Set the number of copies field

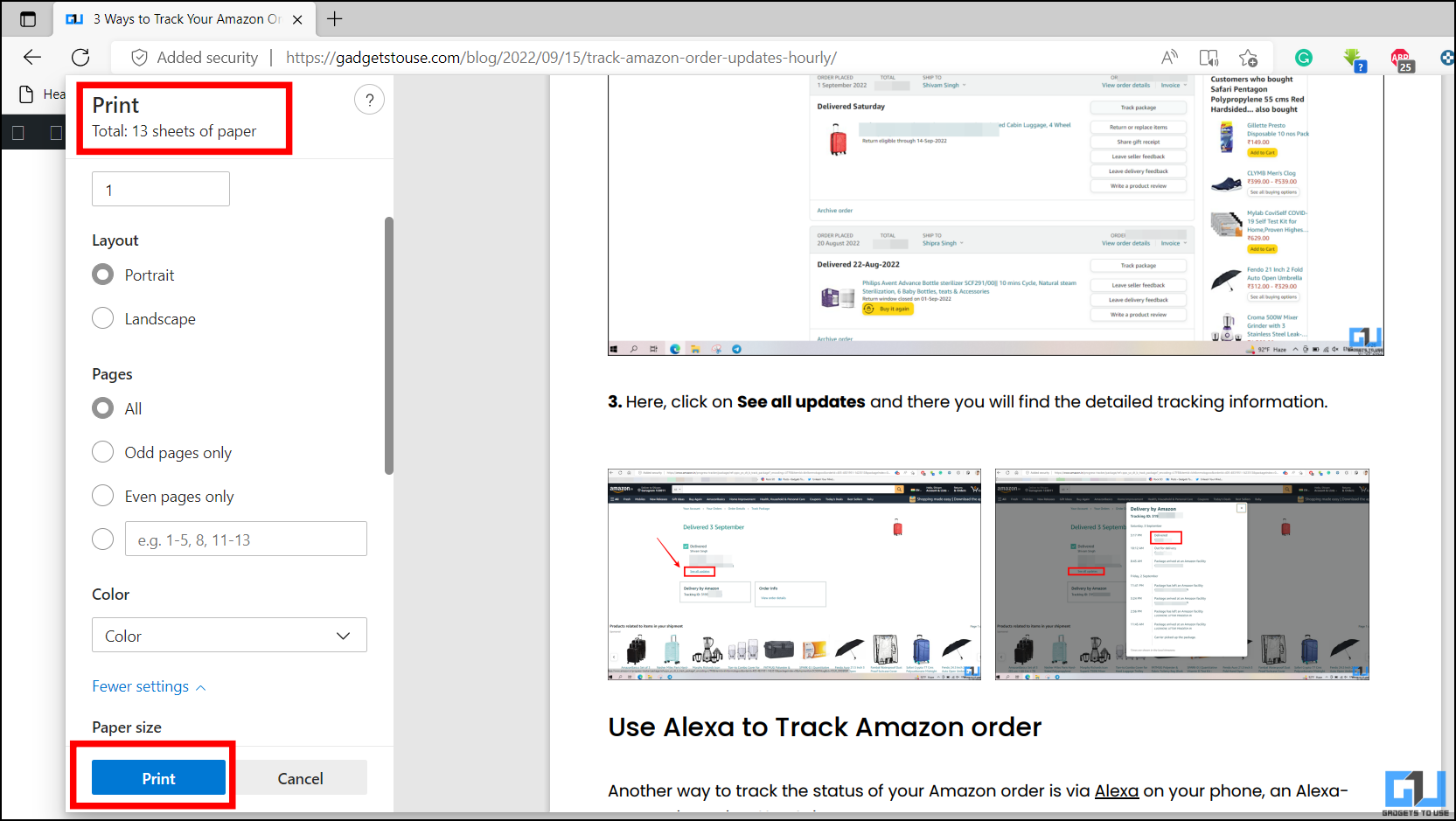161,189
